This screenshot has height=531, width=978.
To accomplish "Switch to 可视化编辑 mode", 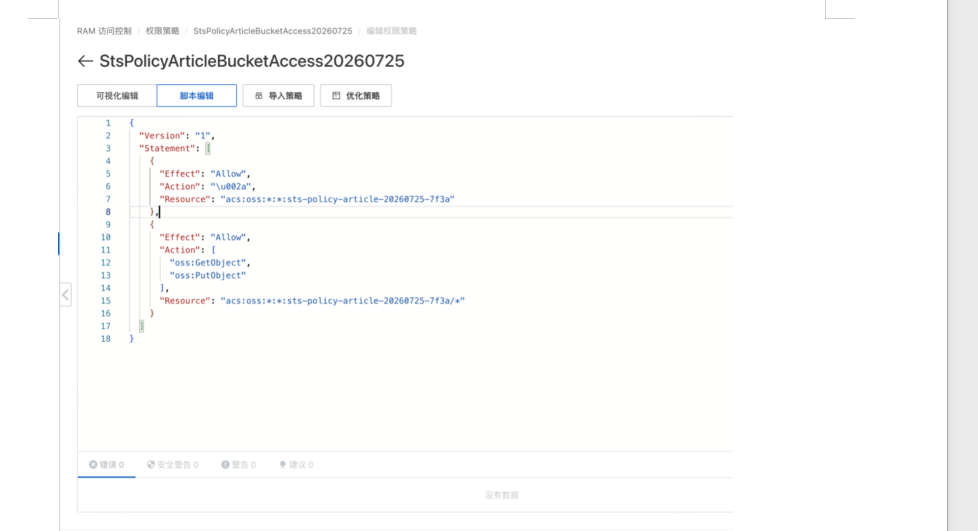I will (117, 95).
